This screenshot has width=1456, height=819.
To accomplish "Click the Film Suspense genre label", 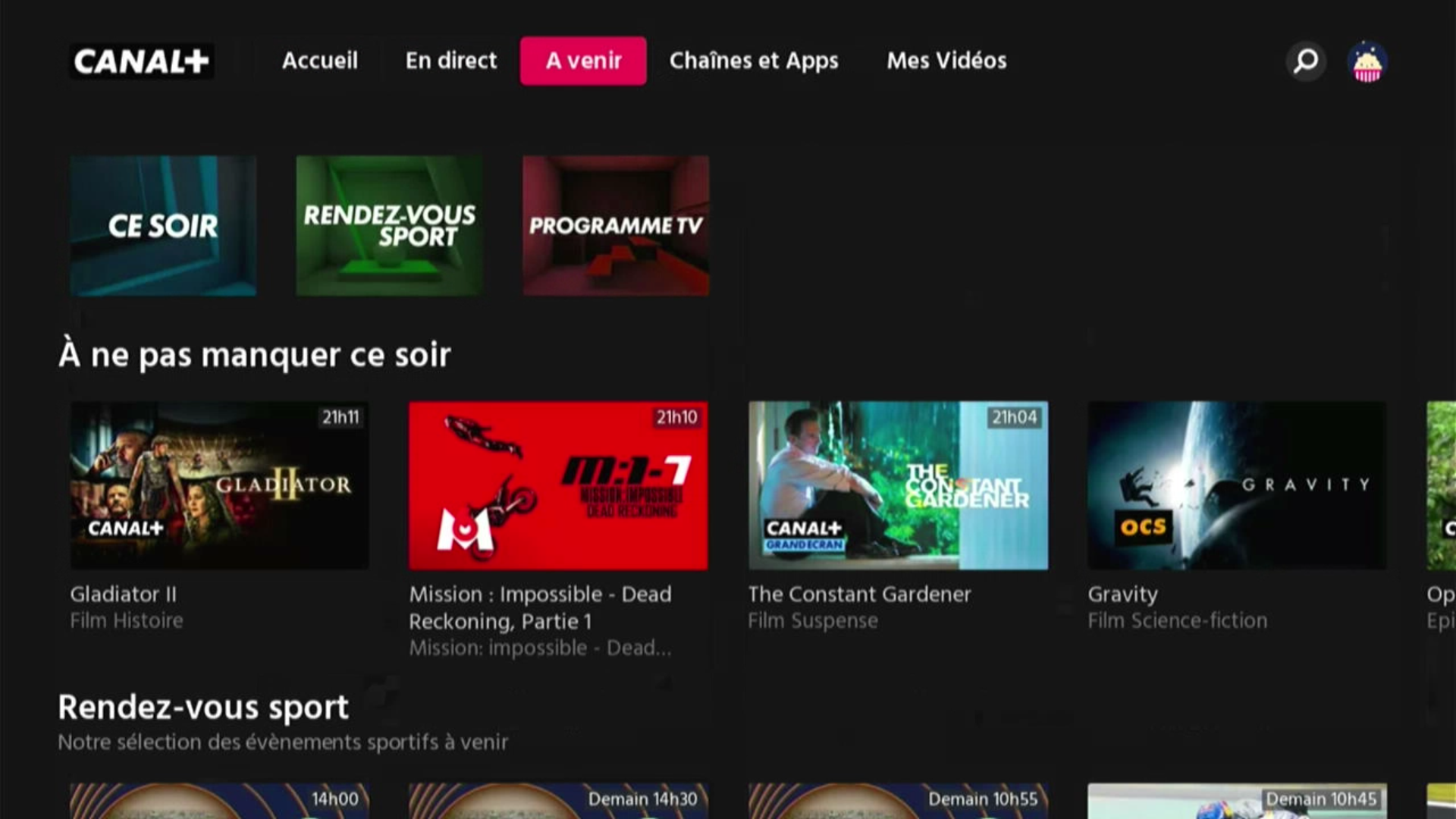I will click(813, 621).
